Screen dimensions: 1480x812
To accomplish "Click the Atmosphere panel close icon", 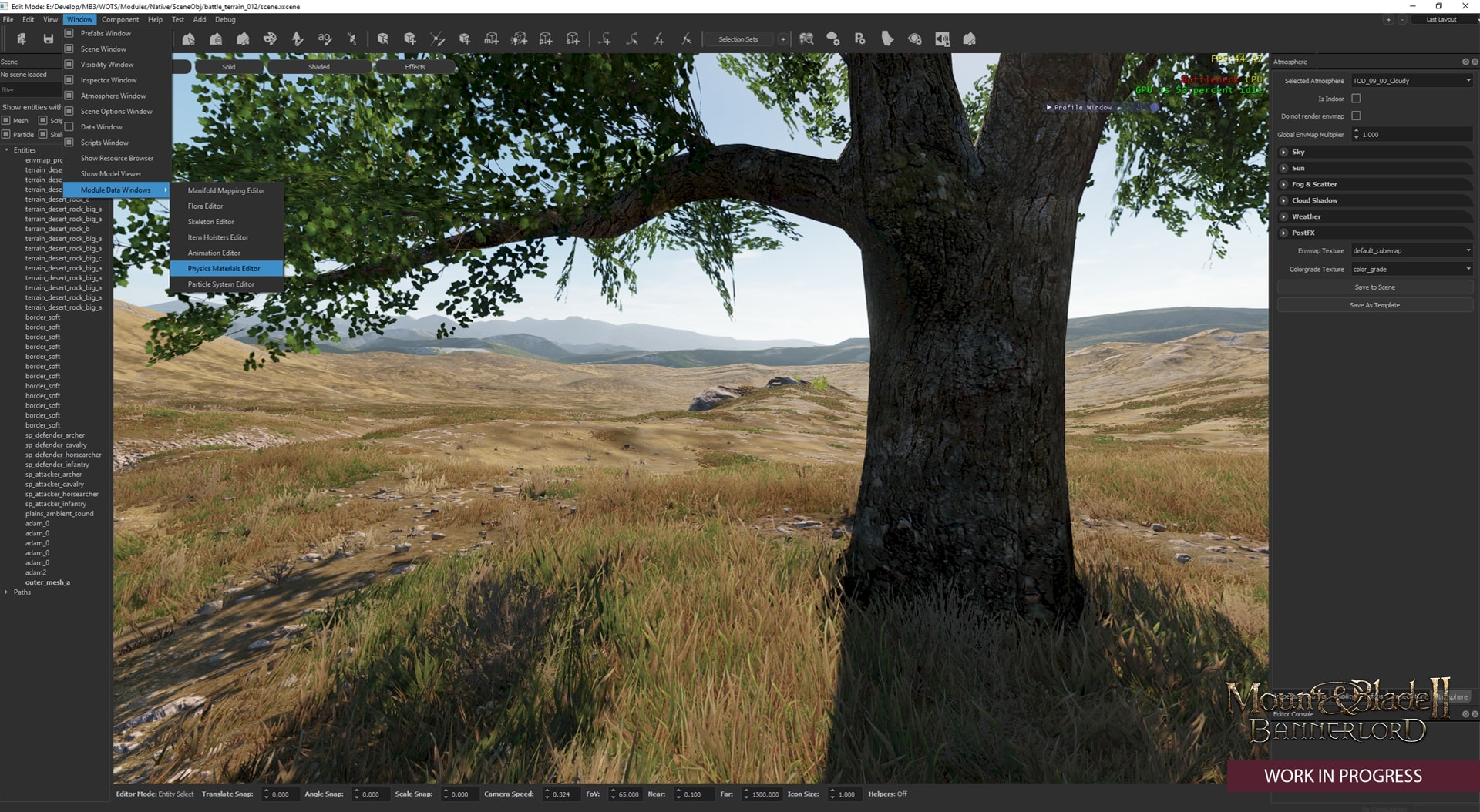I will click(1475, 62).
